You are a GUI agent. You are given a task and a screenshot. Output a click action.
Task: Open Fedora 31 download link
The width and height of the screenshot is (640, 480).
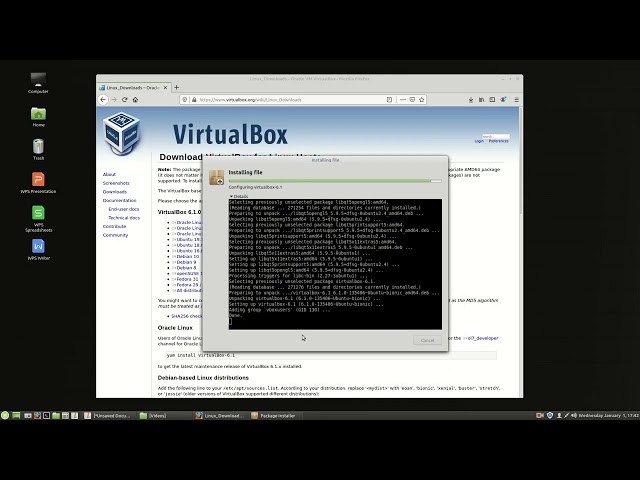(187, 279)
